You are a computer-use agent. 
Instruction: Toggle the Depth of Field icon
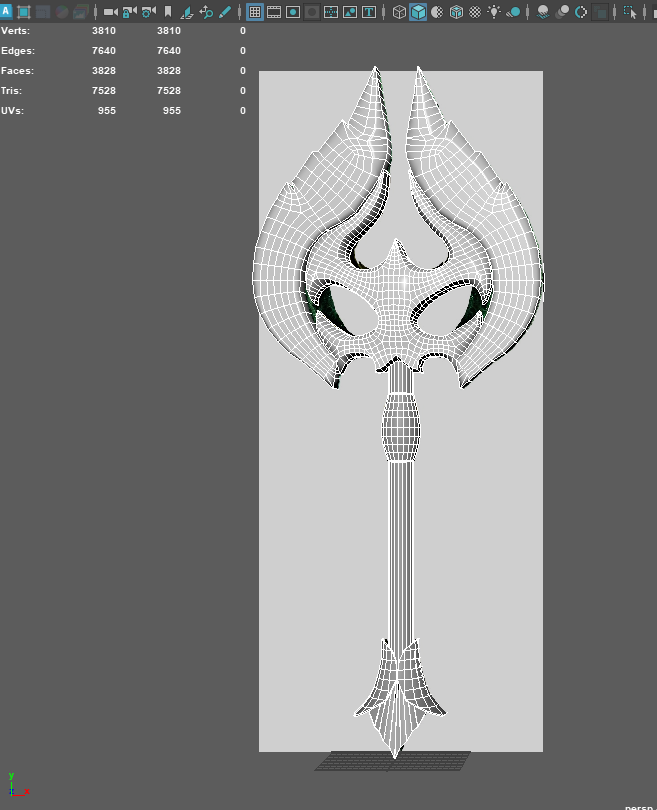pyautogui.click(x=600, y=12)
